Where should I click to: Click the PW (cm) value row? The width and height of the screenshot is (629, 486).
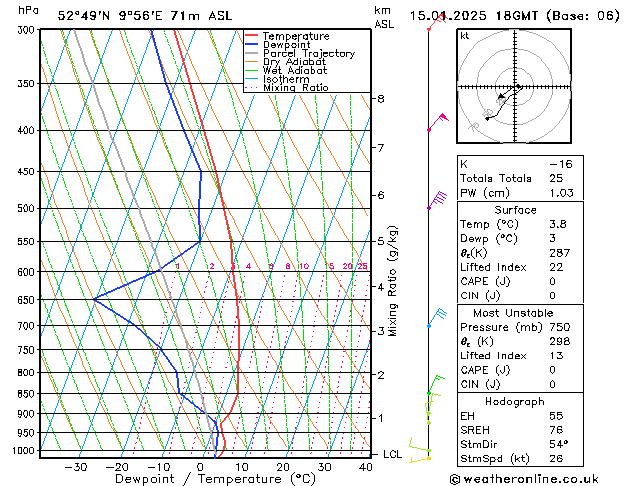520,193
